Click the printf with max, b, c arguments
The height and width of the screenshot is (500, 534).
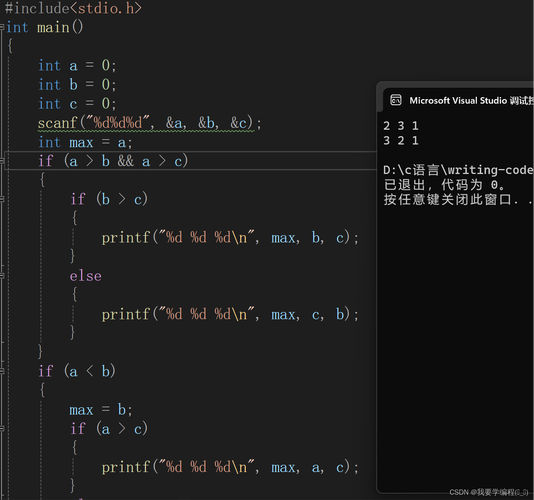click(x=230, y=237)
